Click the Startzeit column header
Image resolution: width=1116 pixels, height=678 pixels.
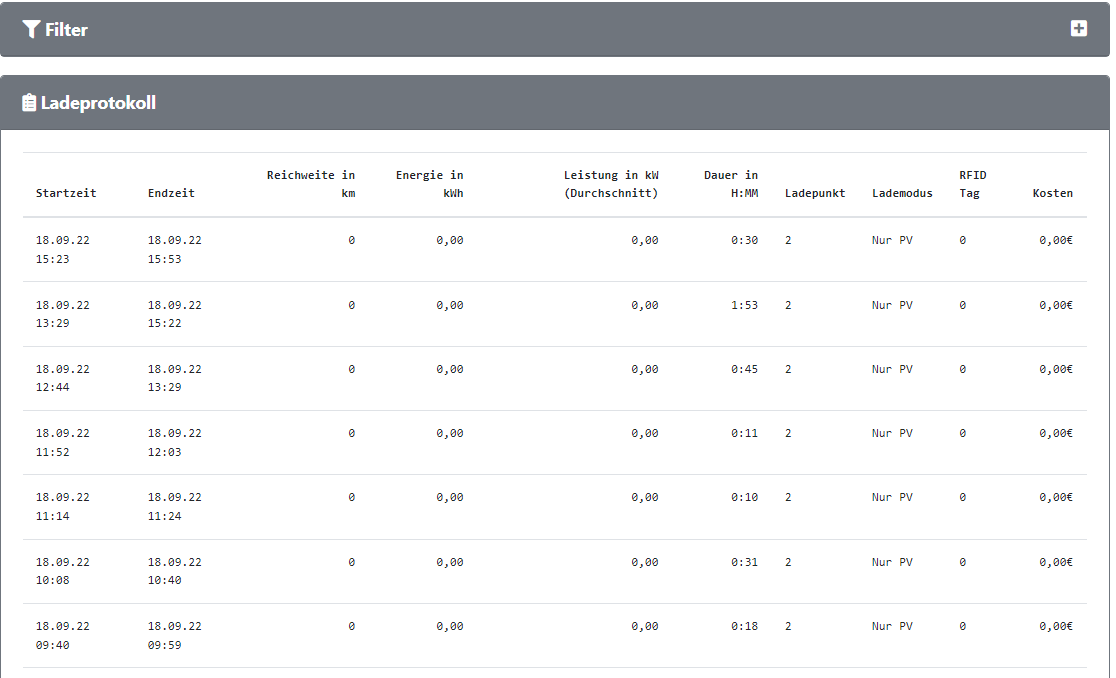pos(66,193)
